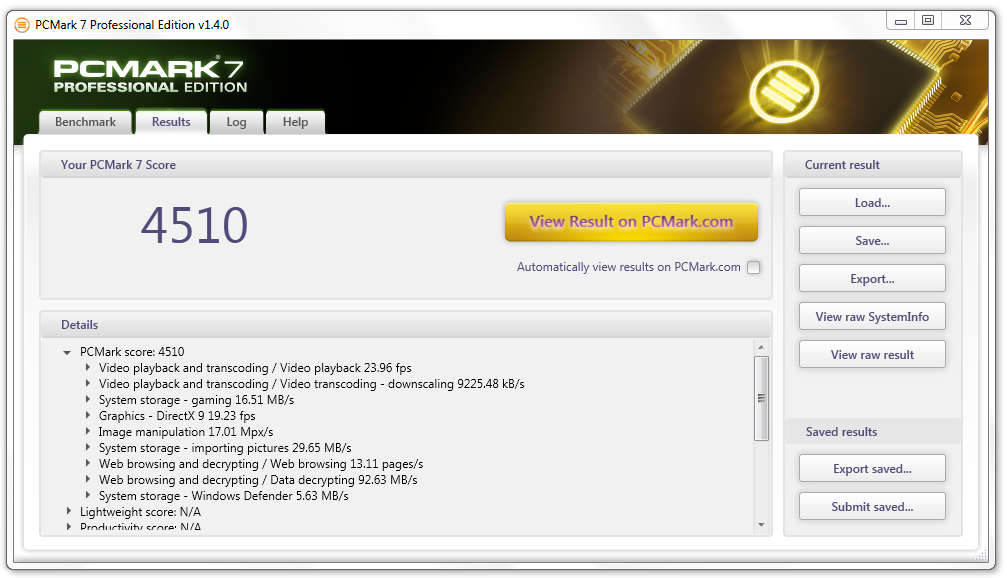View the raw result file

tap(871, 353)
